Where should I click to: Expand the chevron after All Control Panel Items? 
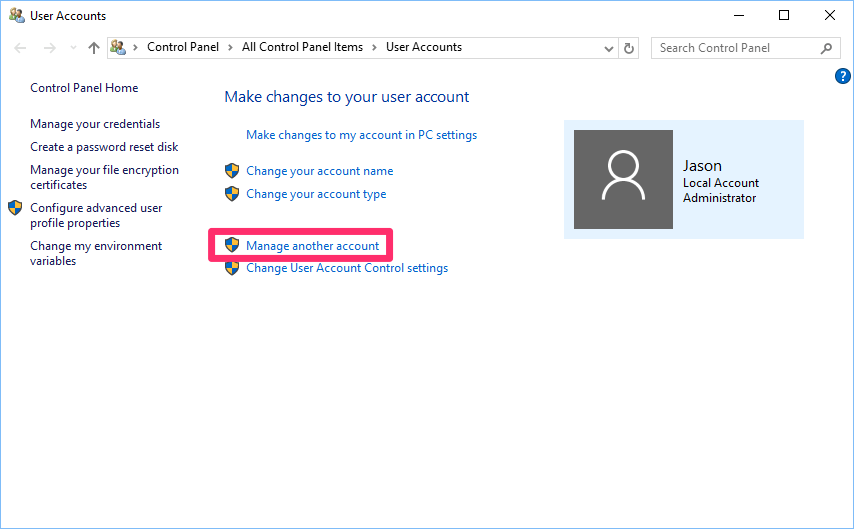375,48
